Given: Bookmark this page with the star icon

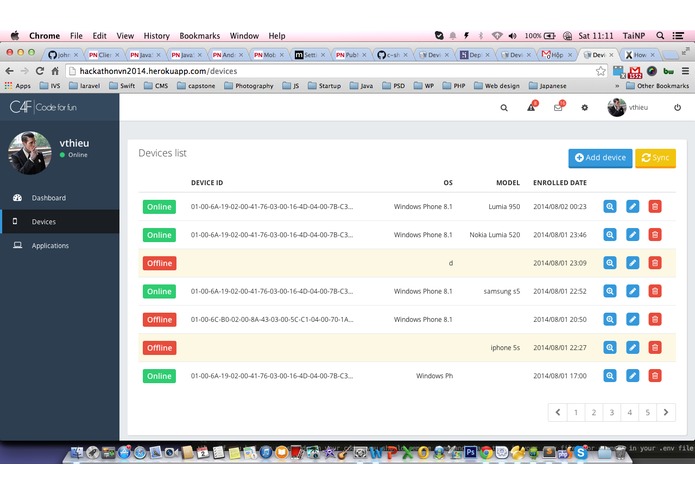Looking at the screenshot, I should click(600, 71).
